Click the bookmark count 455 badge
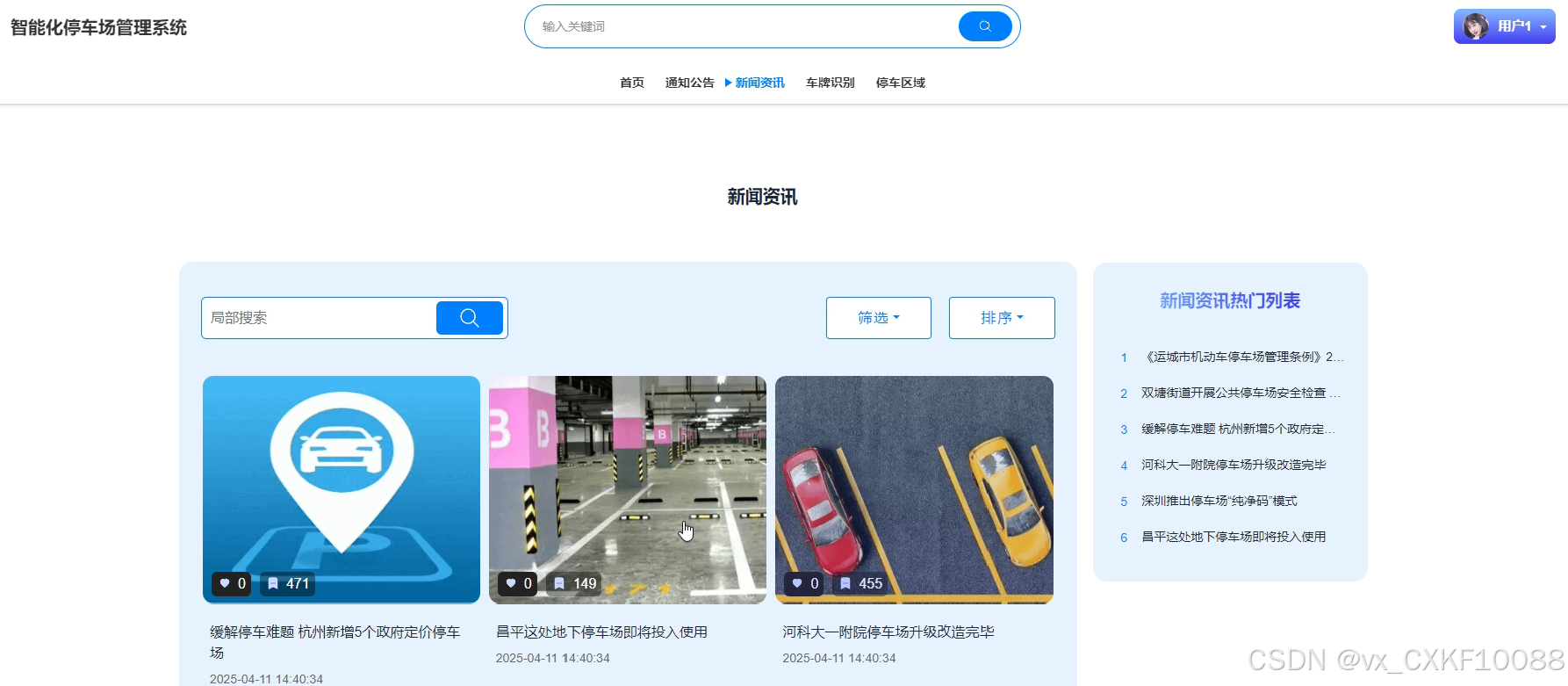This screenshot has height=686, width=1568. click(861, 583)
